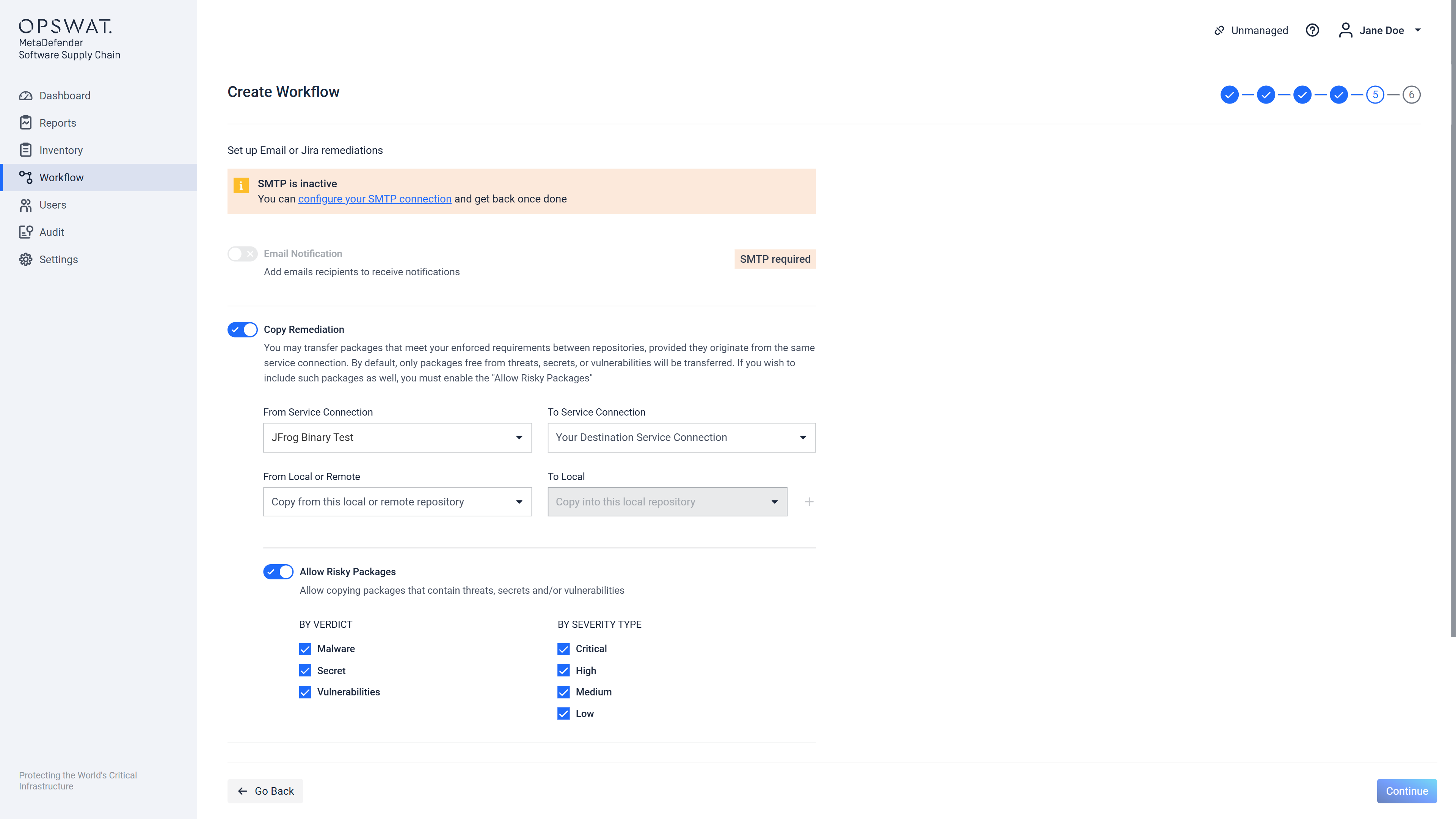1456x819 pixels.
Task: Uncheck the Critical severity checkbox
Action: coord(563,649)
